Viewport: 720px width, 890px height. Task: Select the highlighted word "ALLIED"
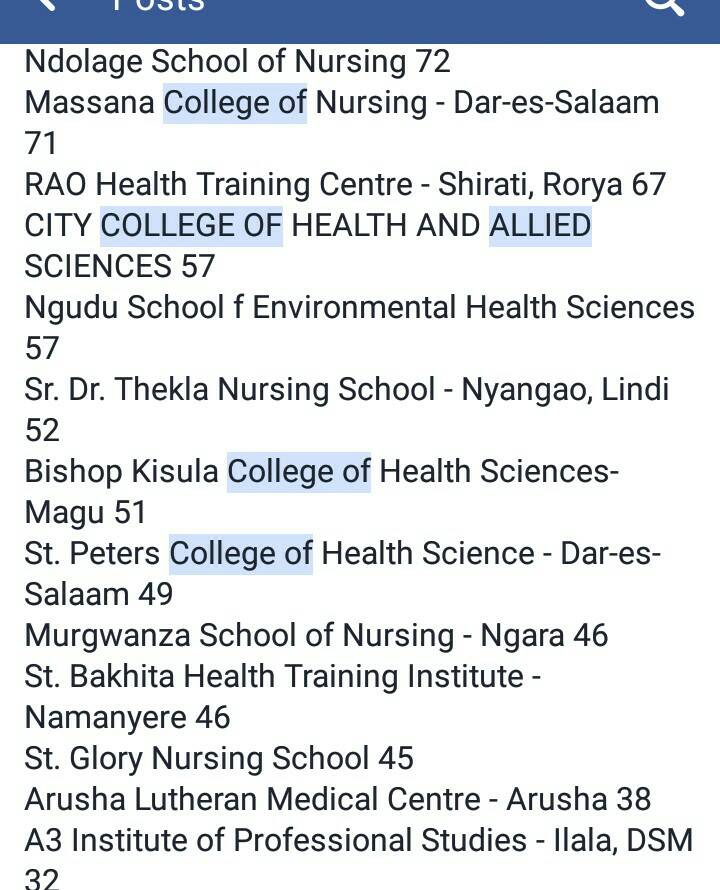pyautogui.click(x=540, y=226)
